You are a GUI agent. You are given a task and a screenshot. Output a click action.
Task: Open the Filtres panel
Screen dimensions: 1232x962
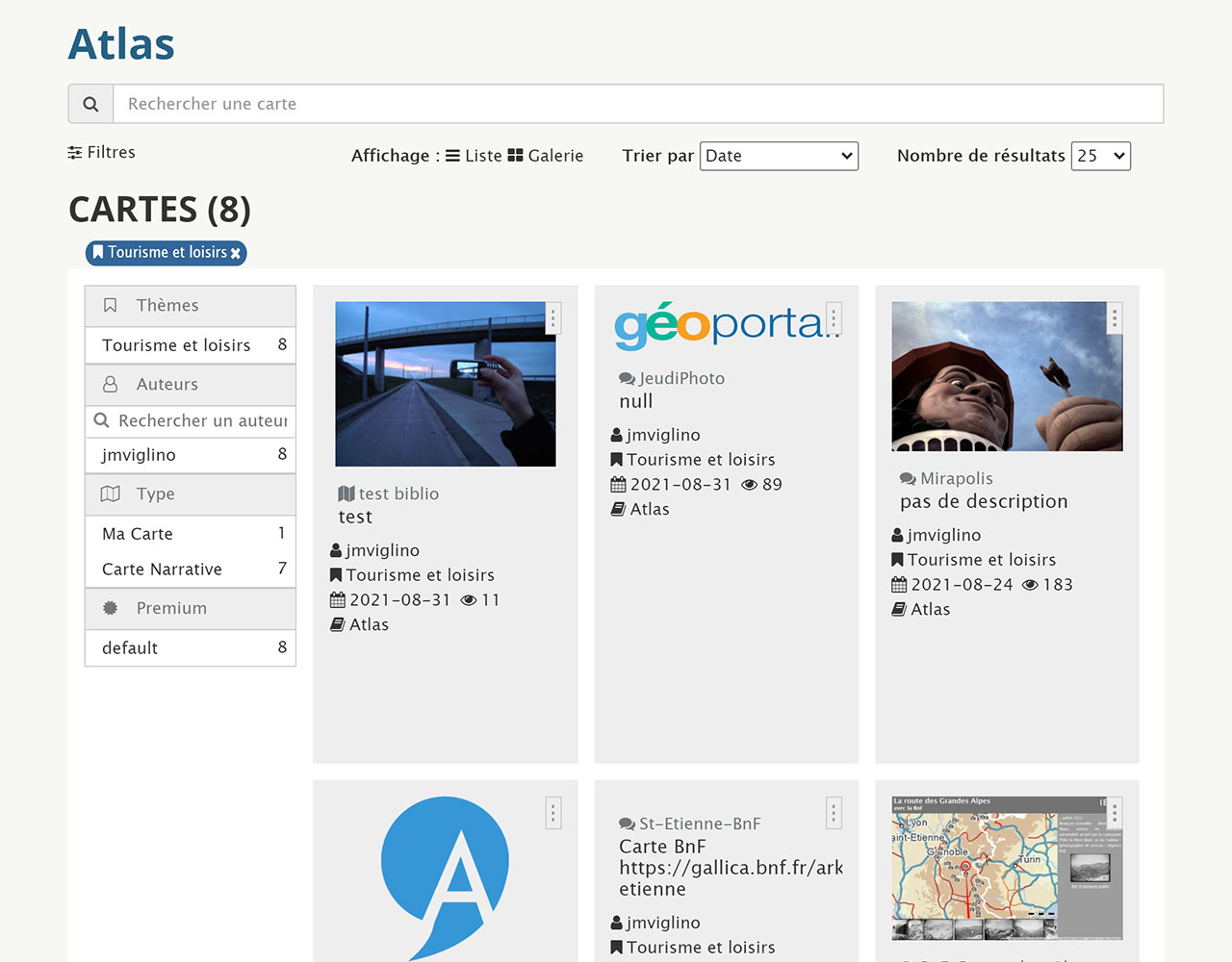101,152
